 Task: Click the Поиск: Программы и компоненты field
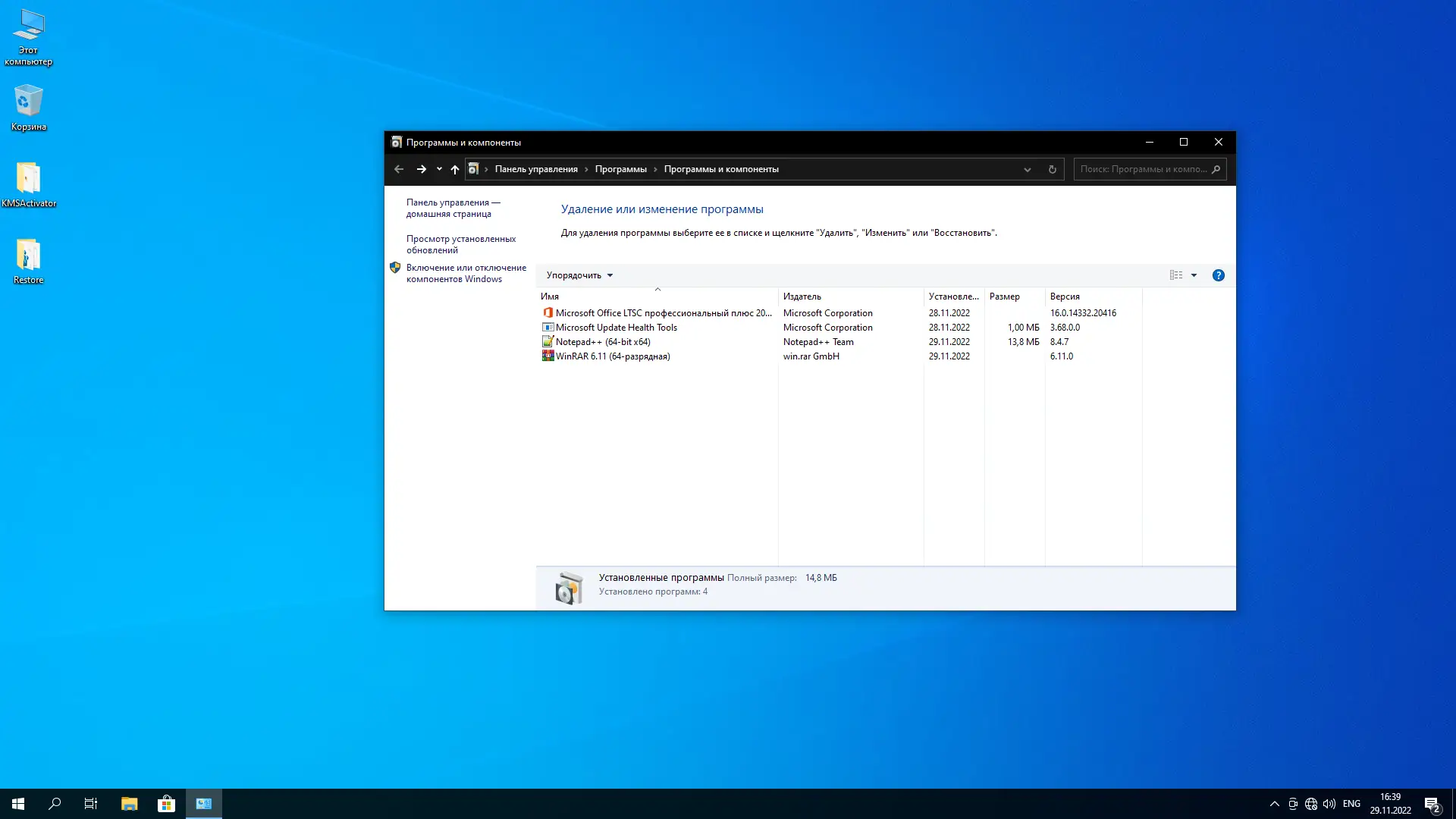coord(1141,169)
